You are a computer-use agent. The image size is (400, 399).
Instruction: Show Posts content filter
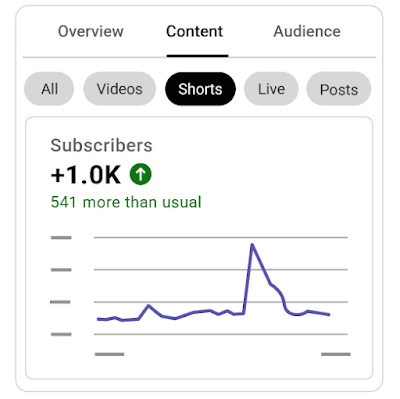pyautogui.click(x=339, y=89)
